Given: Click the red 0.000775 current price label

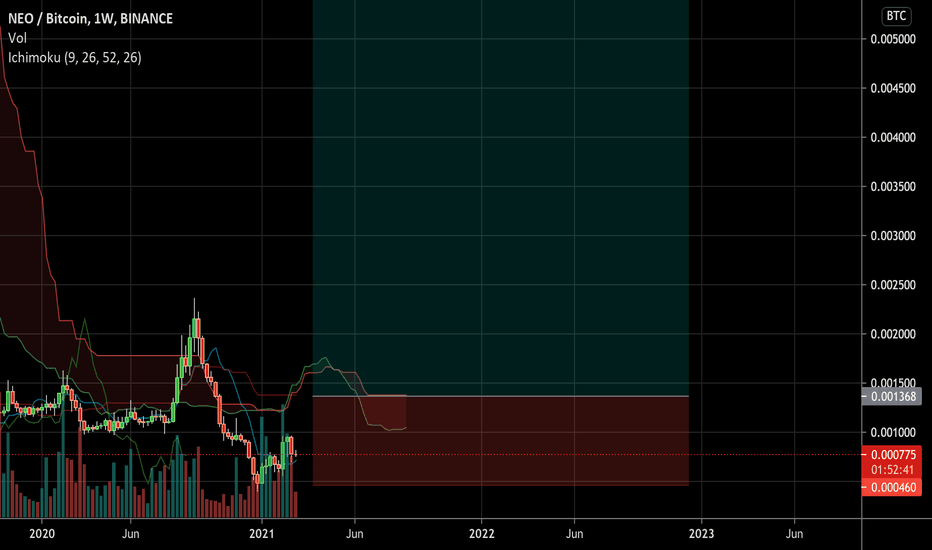Looking at the screenshot, I should (x=892, y=455).
